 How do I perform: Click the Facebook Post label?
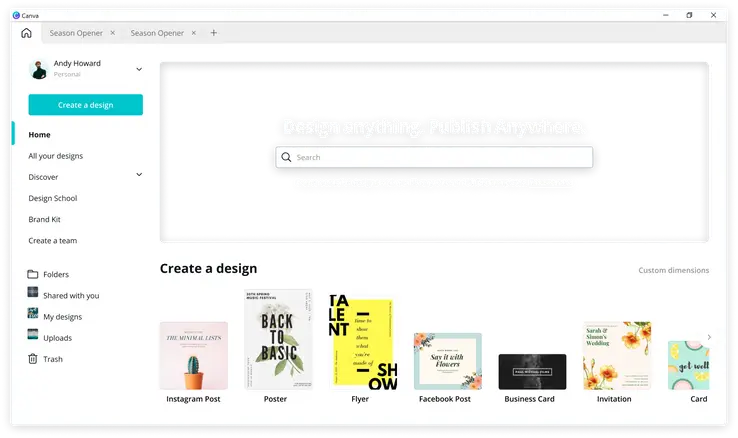tap(445, 399)
